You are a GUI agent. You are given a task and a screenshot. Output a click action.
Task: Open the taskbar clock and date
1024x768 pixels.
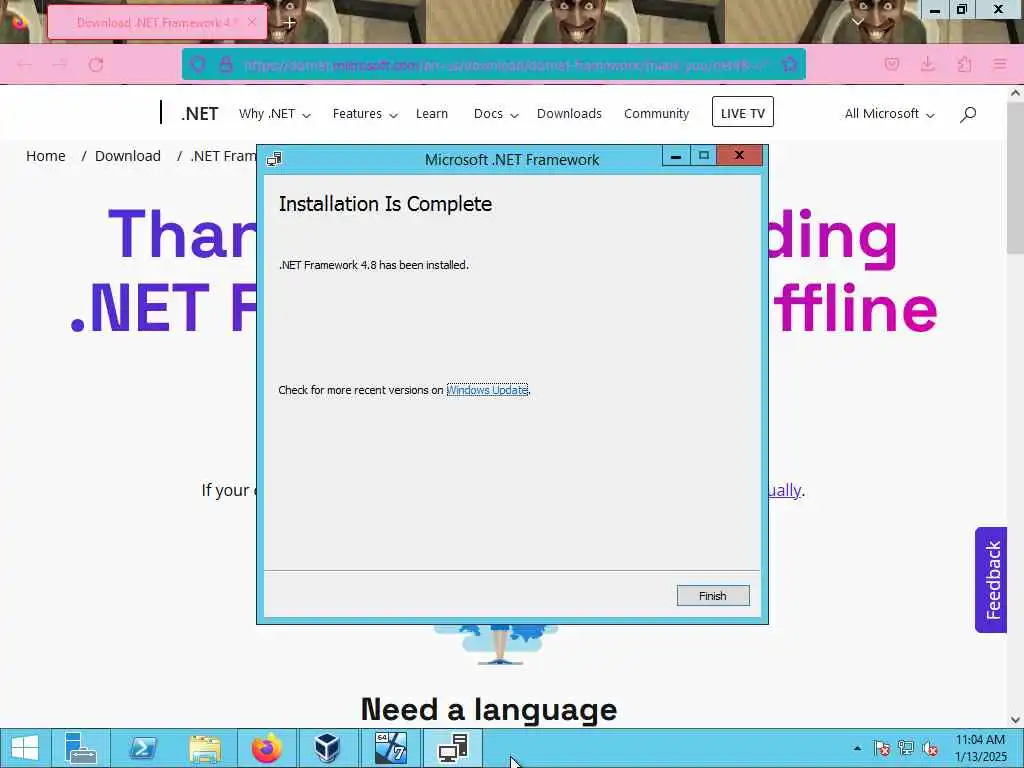tap(980, 748)
